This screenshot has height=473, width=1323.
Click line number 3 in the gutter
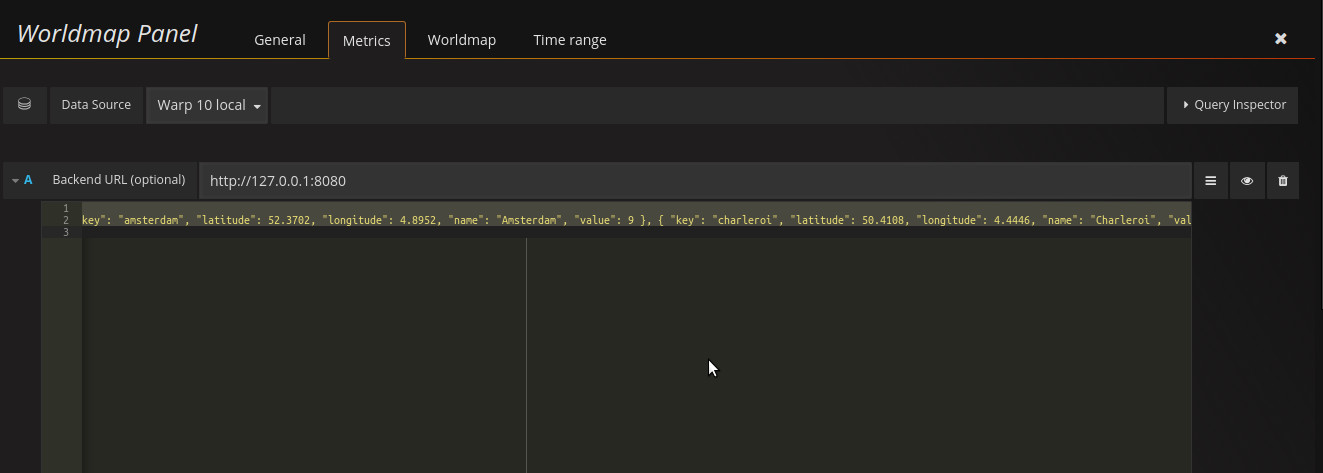[65, 232]
